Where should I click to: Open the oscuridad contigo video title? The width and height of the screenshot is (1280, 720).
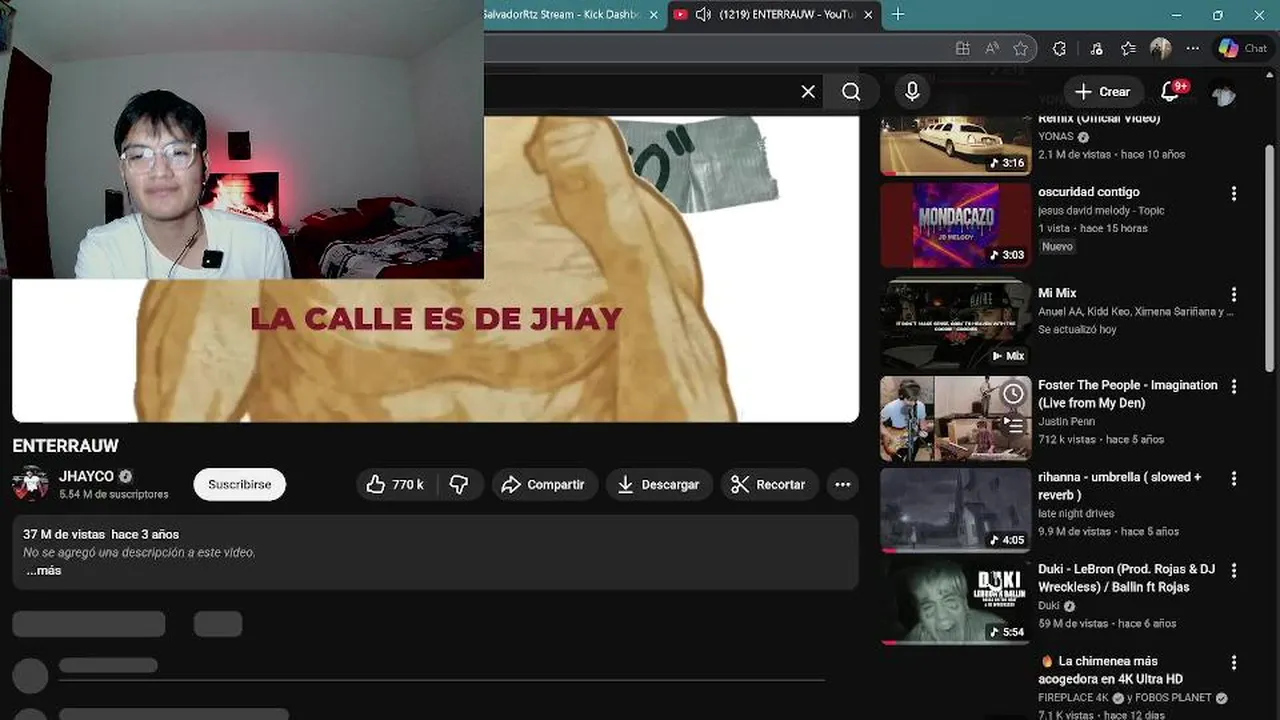[x=1088, y=192]
